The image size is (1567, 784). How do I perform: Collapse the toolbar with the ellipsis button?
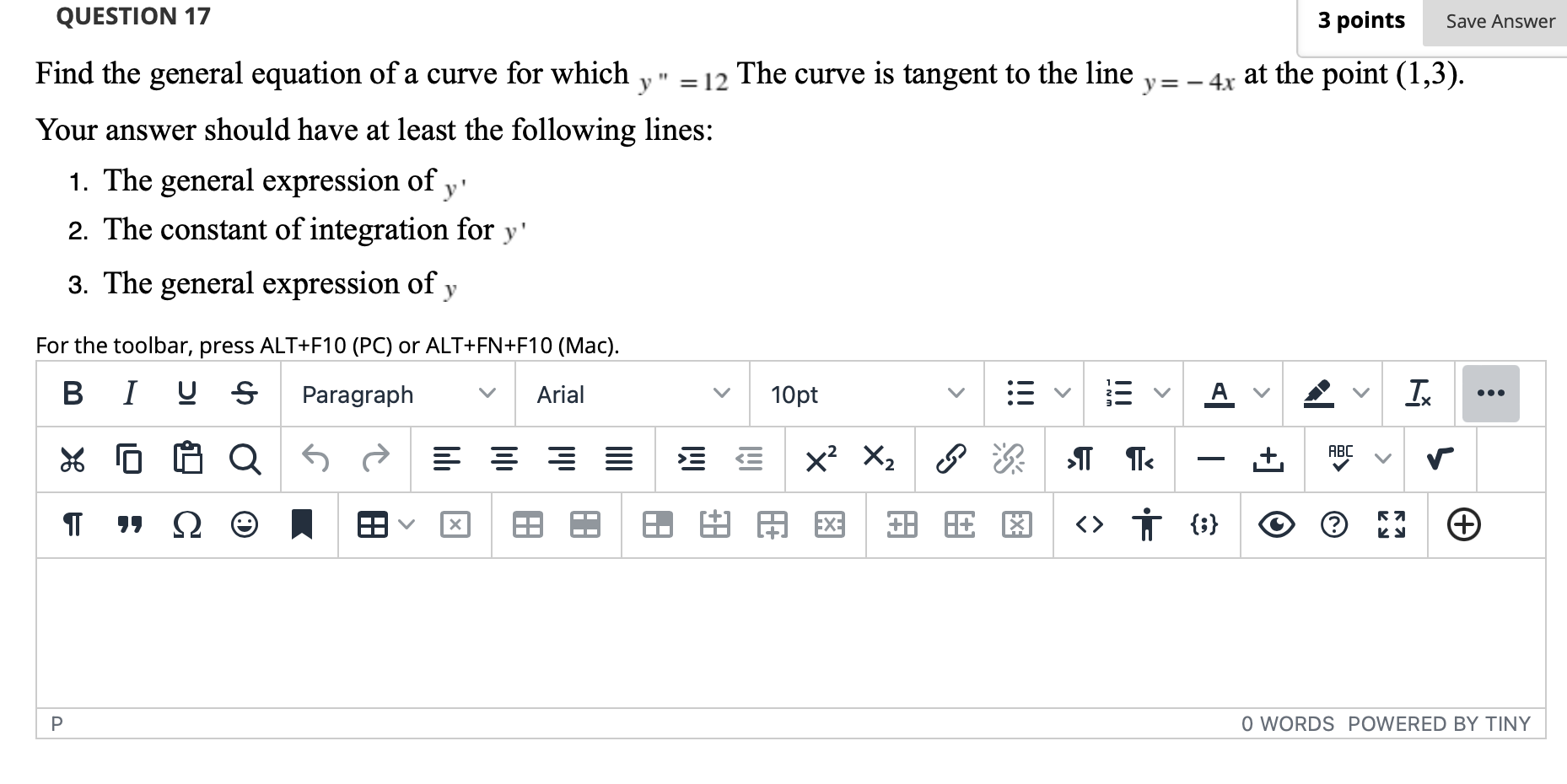[1491, 394]
